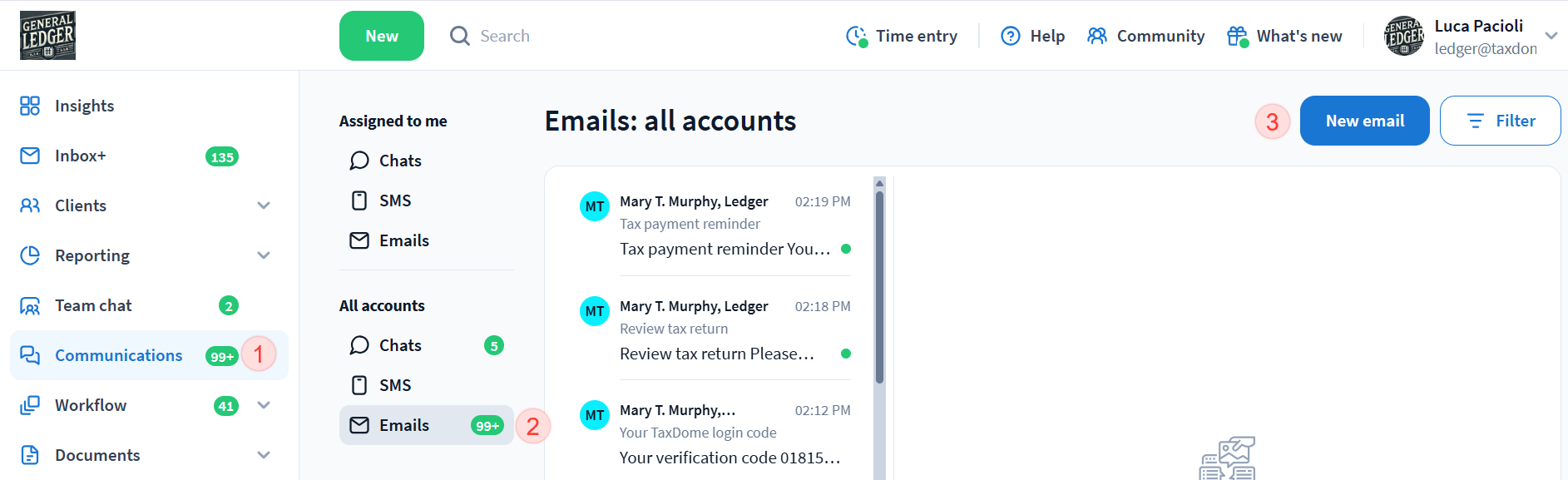Click the What's new gift icon
The width and height of the screenshot is (1568, 480).
pyautogui.click(x=1237, y=36)
